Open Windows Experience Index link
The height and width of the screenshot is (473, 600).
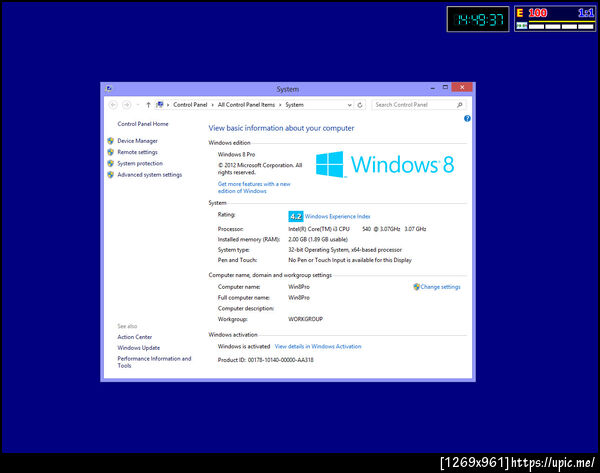(338, 216)
